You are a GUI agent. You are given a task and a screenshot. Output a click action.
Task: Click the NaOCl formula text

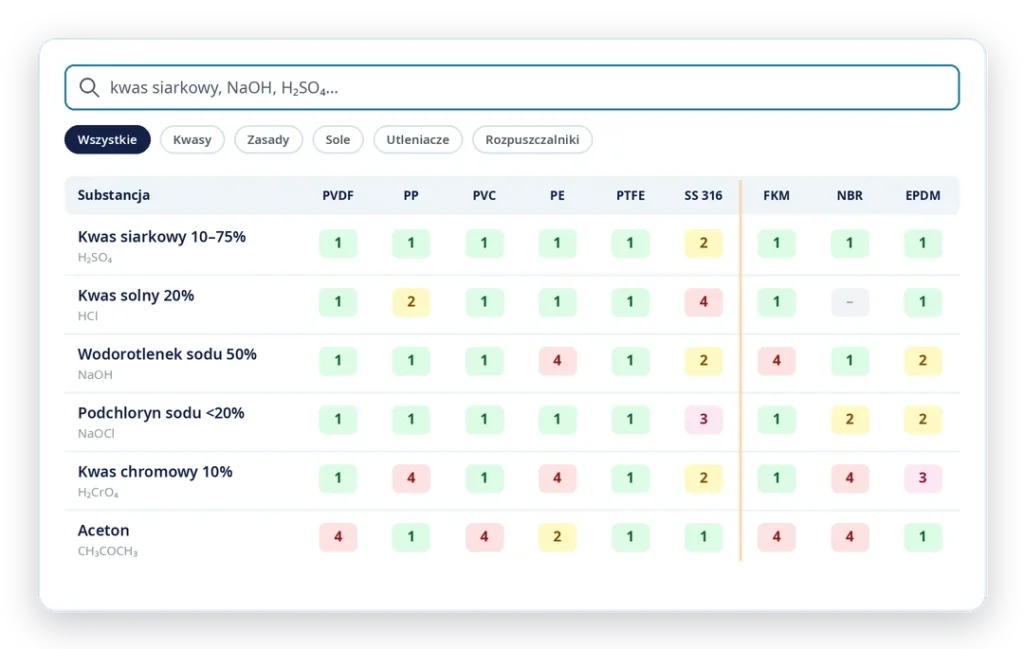(x=96, y=434)
